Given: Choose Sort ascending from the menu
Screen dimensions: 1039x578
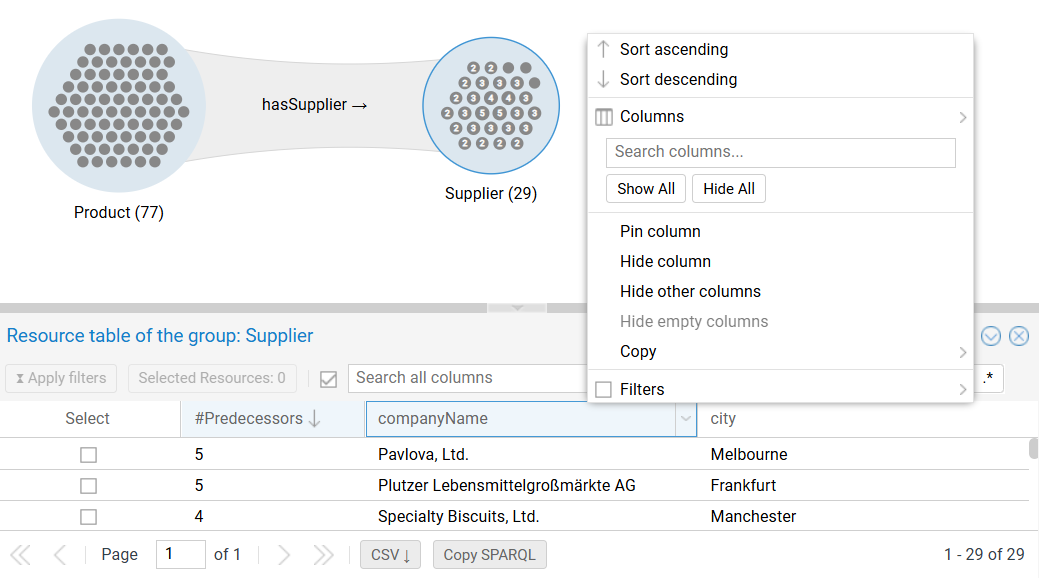Looking at the screenshot, I should coord(673,50).
